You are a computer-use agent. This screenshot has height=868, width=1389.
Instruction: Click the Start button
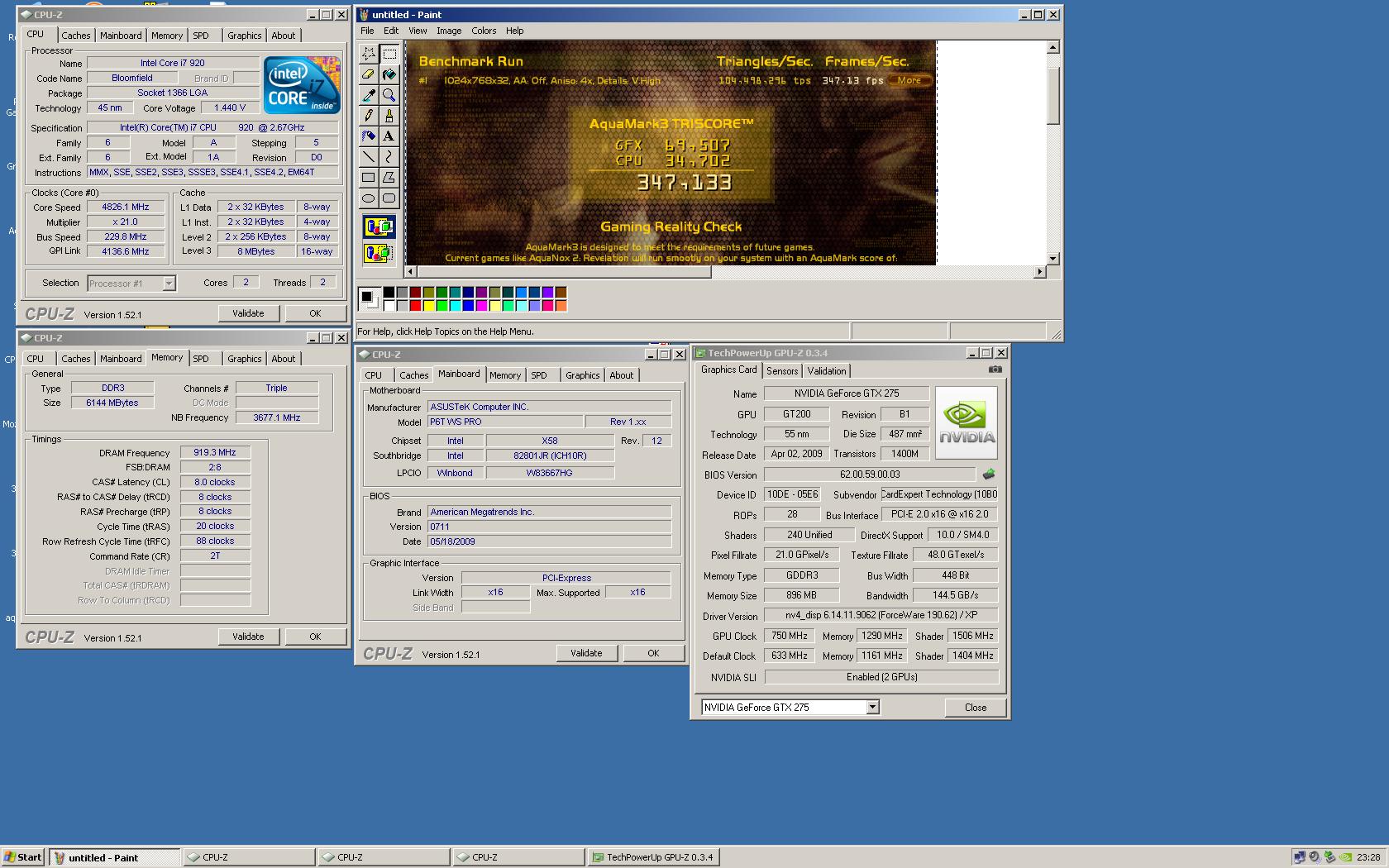click(23, 857)
